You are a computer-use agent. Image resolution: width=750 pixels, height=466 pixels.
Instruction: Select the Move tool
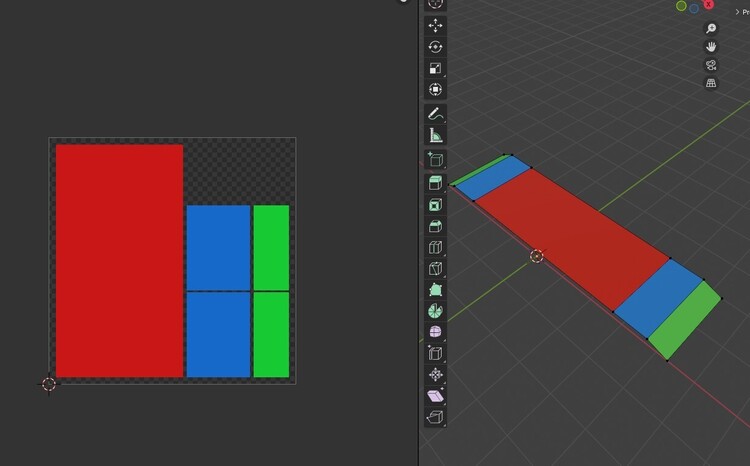tap(435, 26)
